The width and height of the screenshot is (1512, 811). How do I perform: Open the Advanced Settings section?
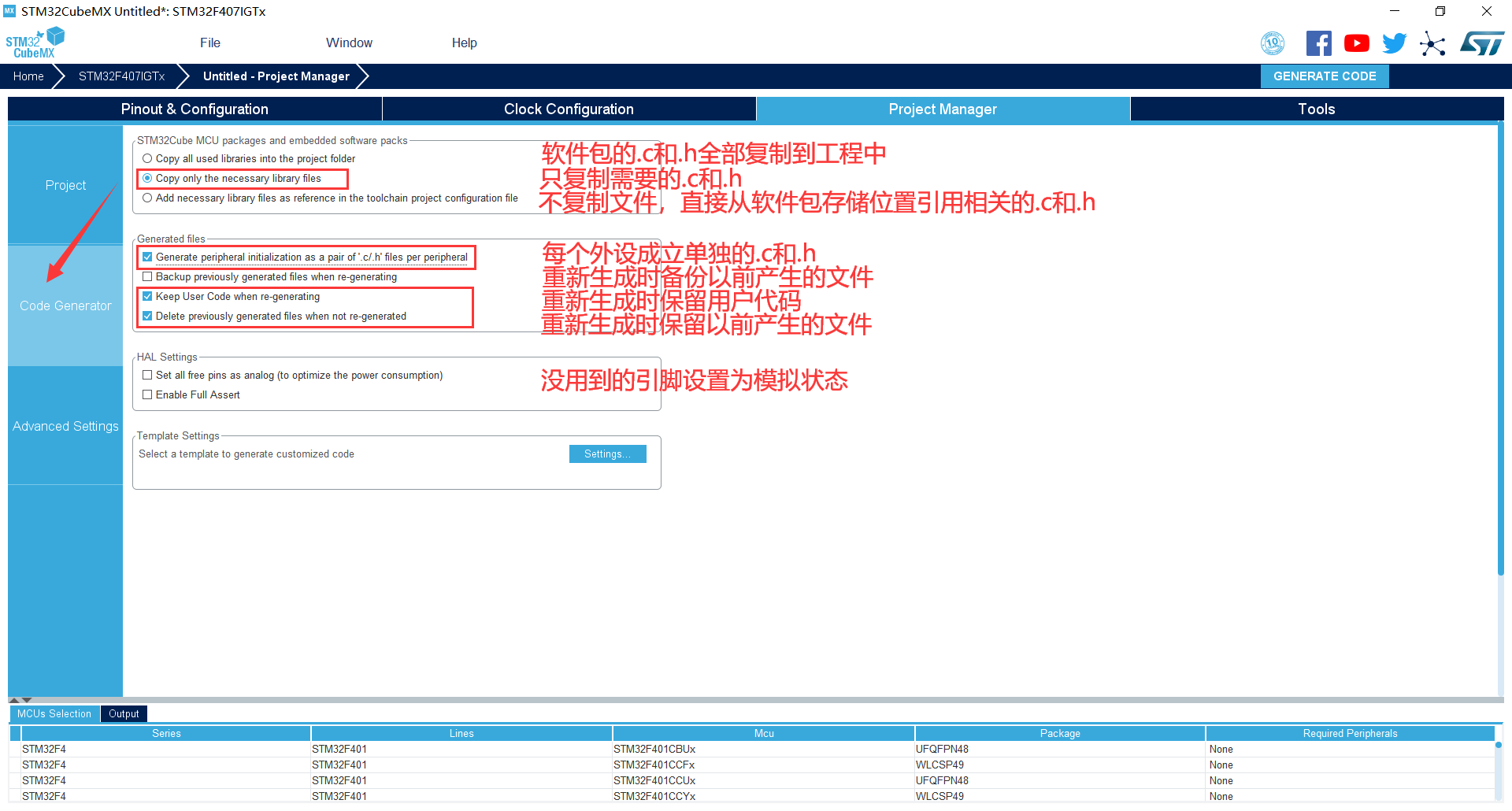click(65, 426)
